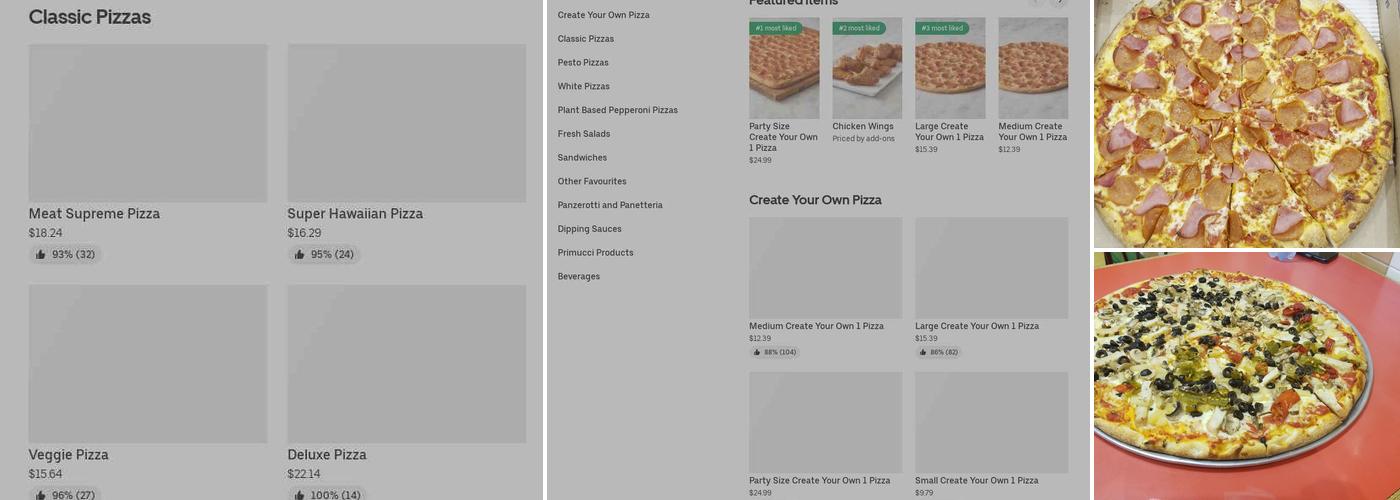
Task: Open Party Size Create Your Own featured image
Action: point(784,68)
